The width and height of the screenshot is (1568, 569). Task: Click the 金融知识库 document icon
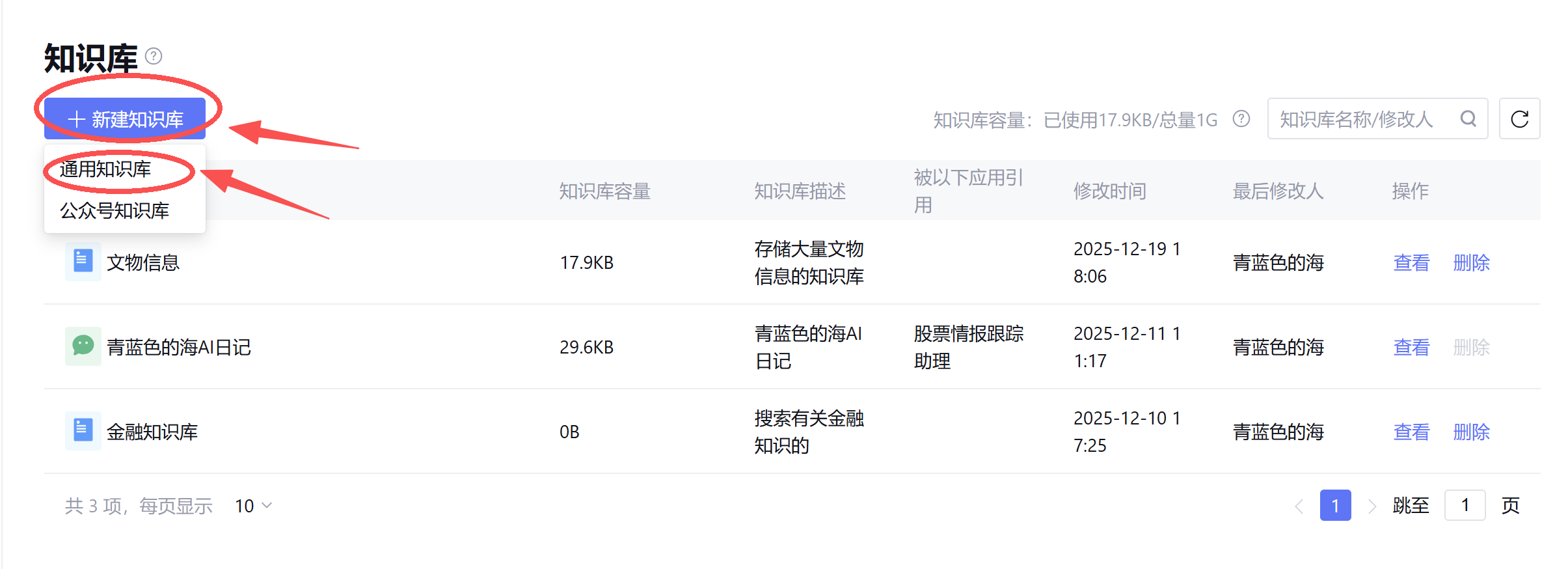[83, 431]
